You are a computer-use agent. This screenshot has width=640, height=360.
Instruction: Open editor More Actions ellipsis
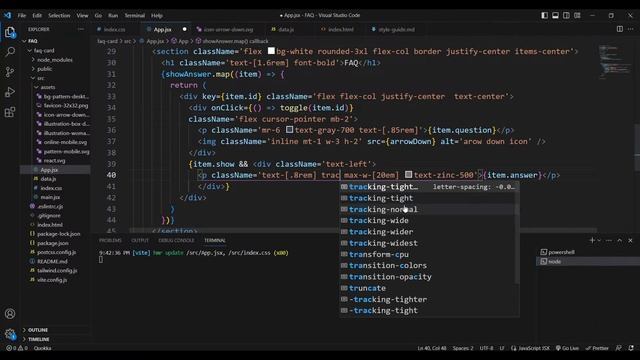pos(631,29)
